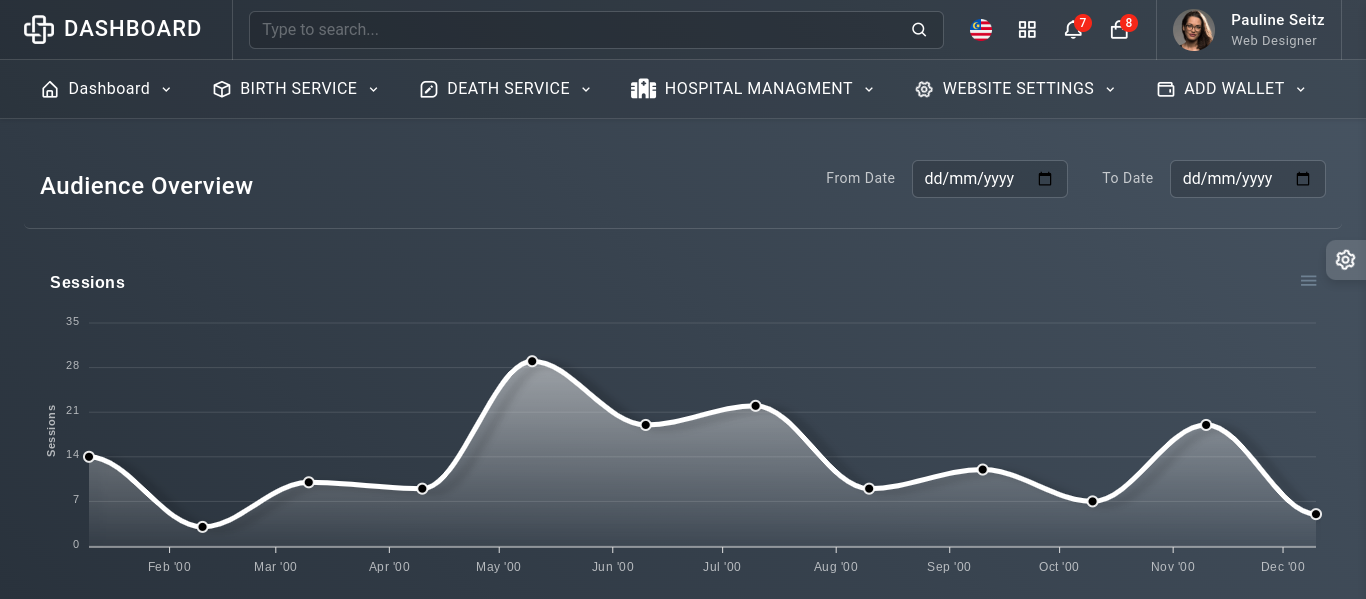Open the WEBSITE SETTINGS menu
The image size is (1366, 599).
click(1015, 89)
